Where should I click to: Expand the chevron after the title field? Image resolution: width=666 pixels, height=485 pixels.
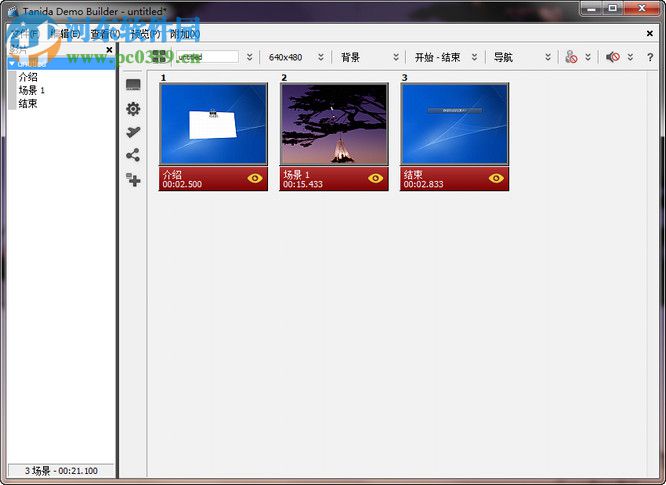point(250,57)
